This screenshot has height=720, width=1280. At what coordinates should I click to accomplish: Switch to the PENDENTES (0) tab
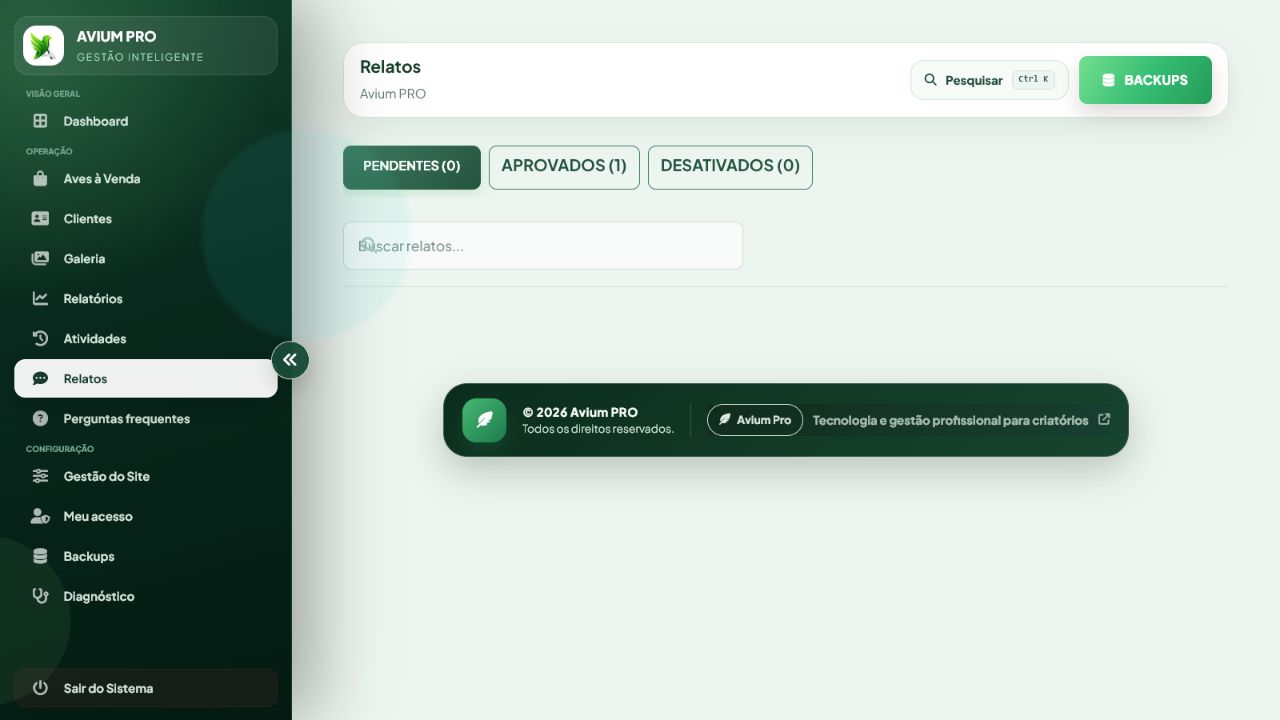pyautogui.click(x=412, y=167)
